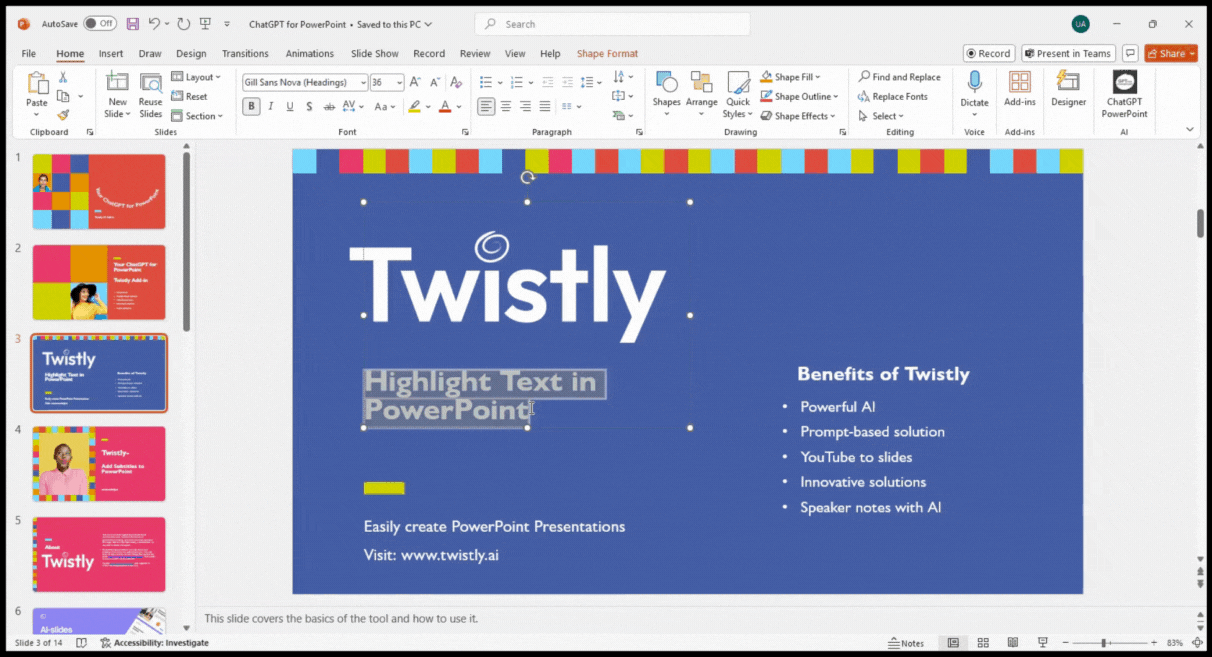Viewport: 1212px width, 657px height.
Task: Align text left
Action: point(486,106)
